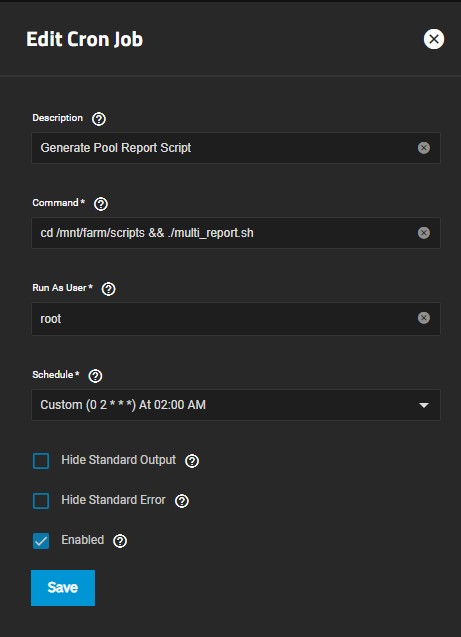
Task: Clear the Run As User value
Action: click(x=424, y=318)
